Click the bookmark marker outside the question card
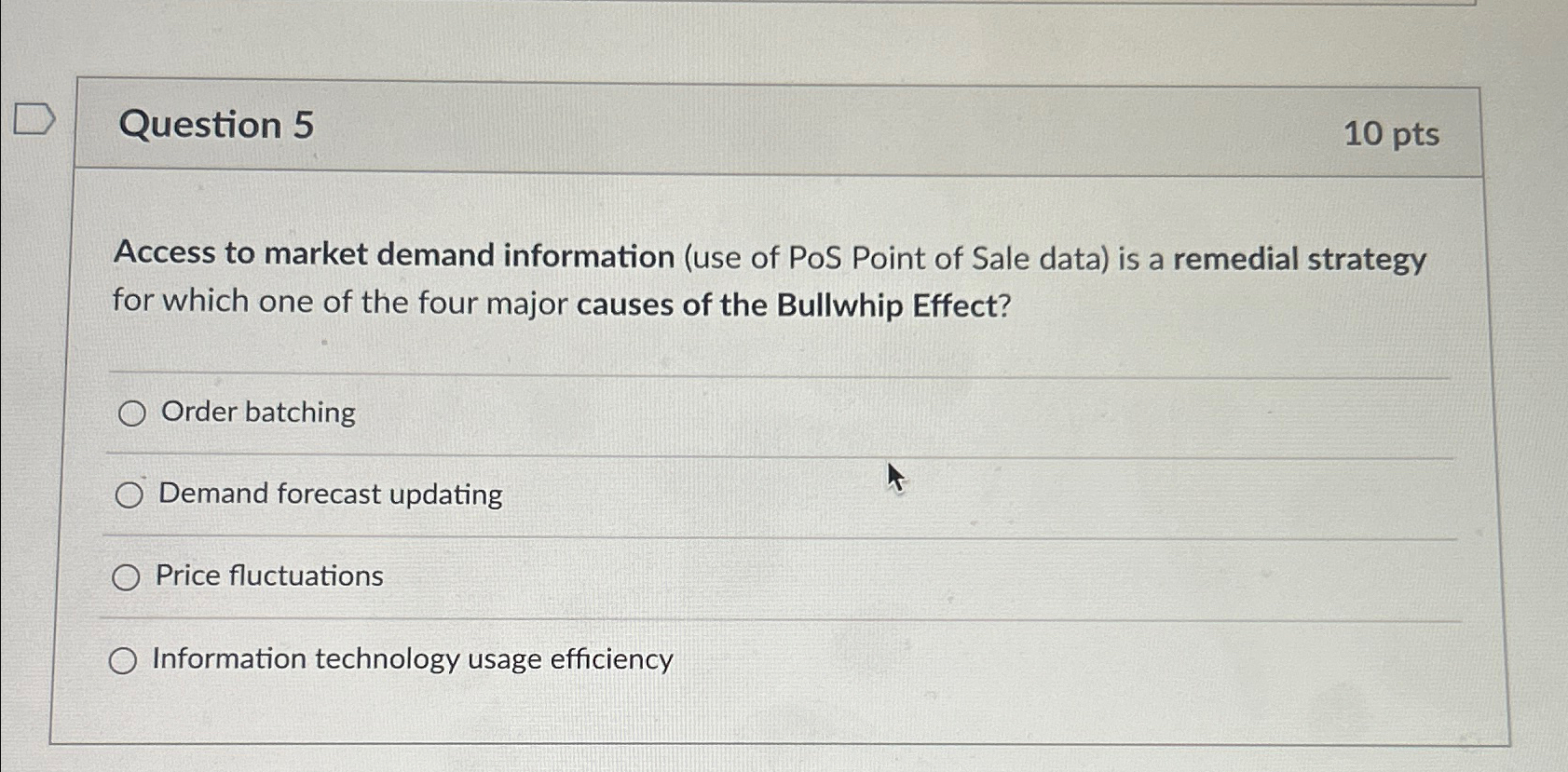The width and height of the screenshot is (1568, 772). click(x=34, y=120)
